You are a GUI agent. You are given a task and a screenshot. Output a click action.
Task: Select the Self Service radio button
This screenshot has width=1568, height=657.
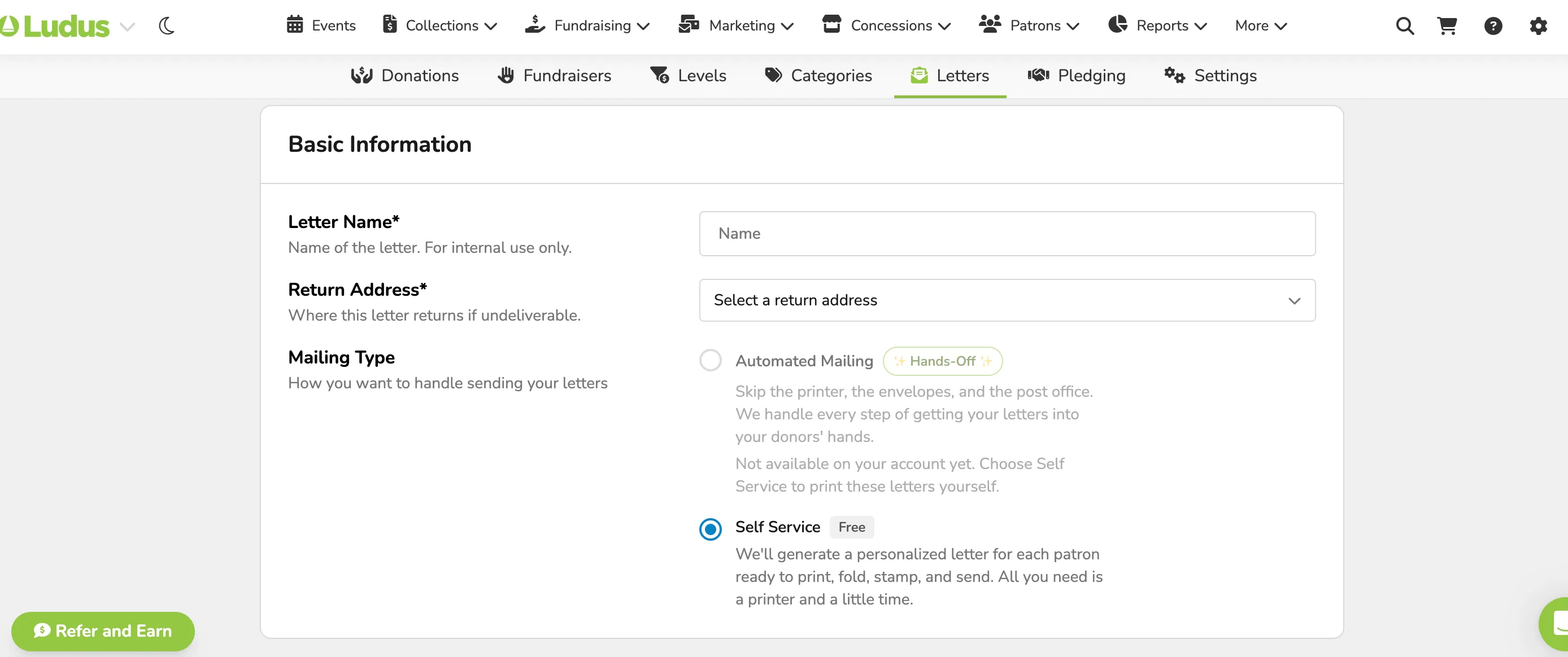[x=711, y=529]
